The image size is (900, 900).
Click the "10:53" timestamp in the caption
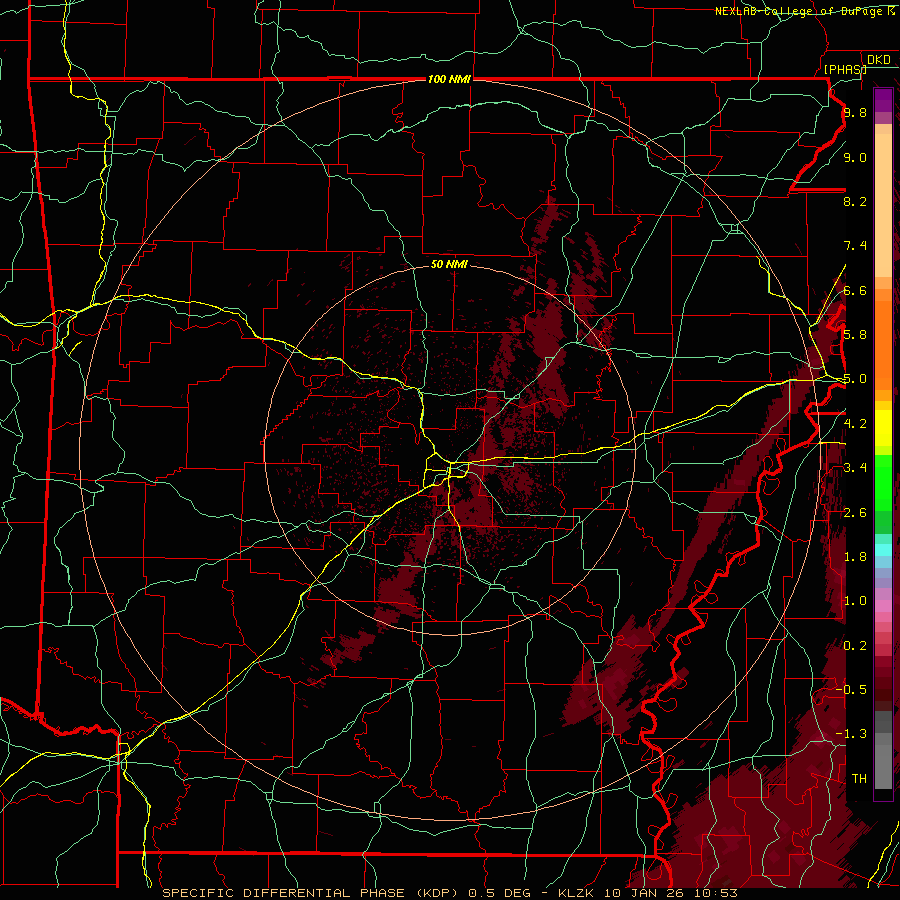pyautogui.click(x=715, y=893)
